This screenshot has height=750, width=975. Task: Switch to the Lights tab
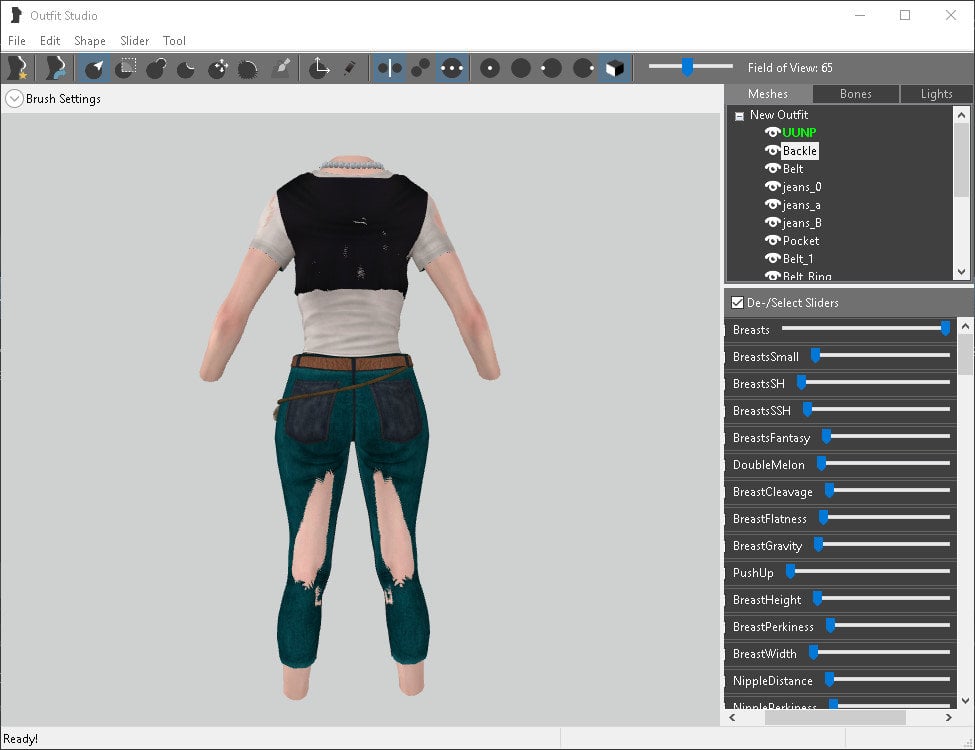click(x=936, y=94)
